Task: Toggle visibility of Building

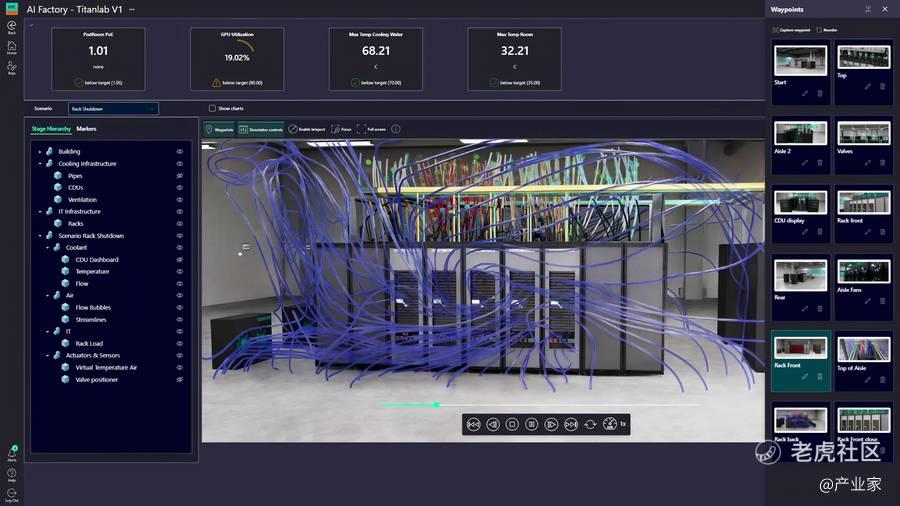Action: (180, 151)
